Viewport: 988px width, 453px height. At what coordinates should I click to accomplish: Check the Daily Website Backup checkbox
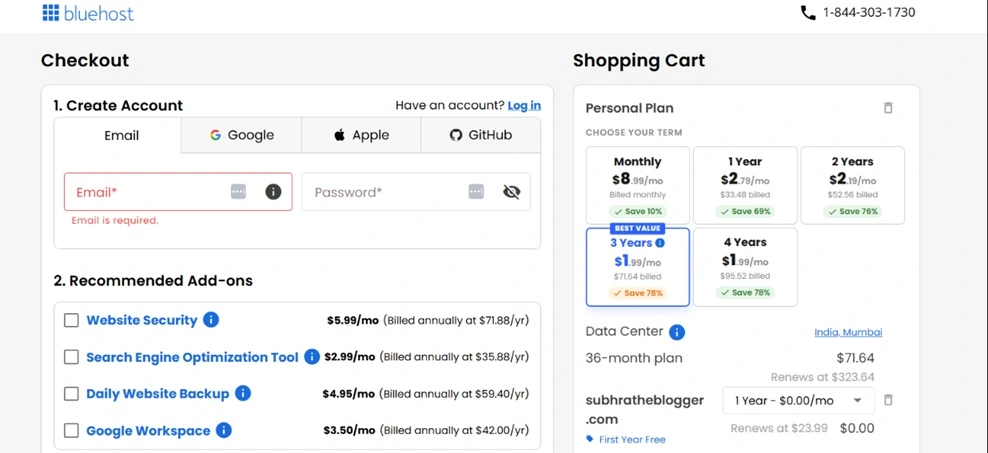pos(71,394)
